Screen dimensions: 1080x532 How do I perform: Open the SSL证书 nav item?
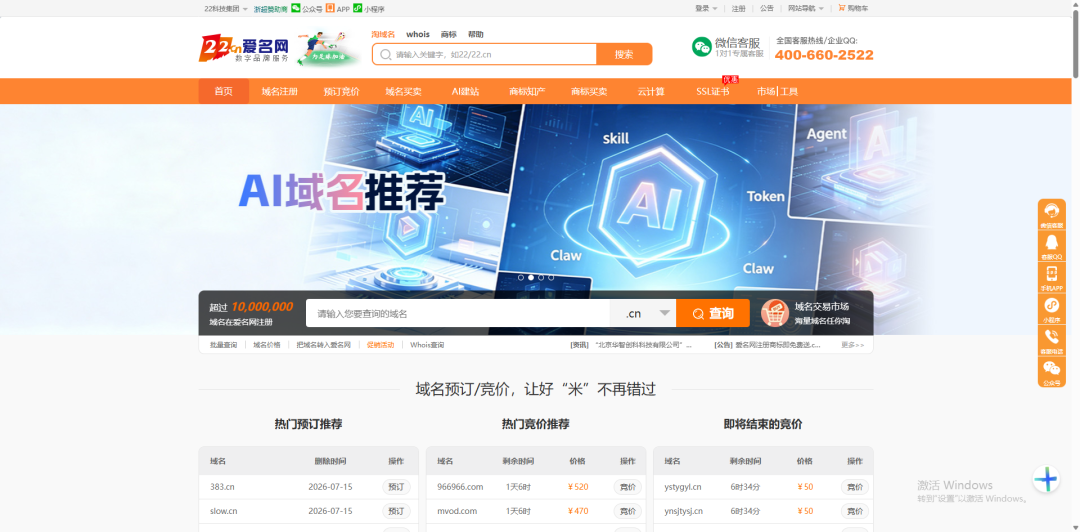coord(712,92)
